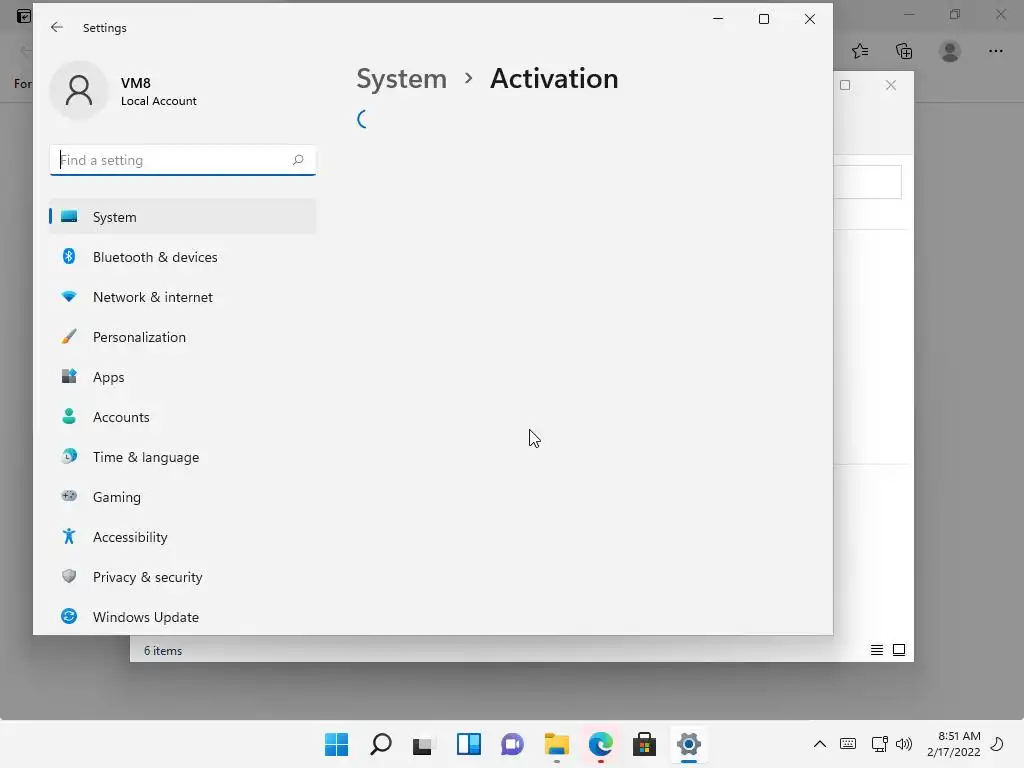Open Bluetooth & devices settings

point(182,257)
